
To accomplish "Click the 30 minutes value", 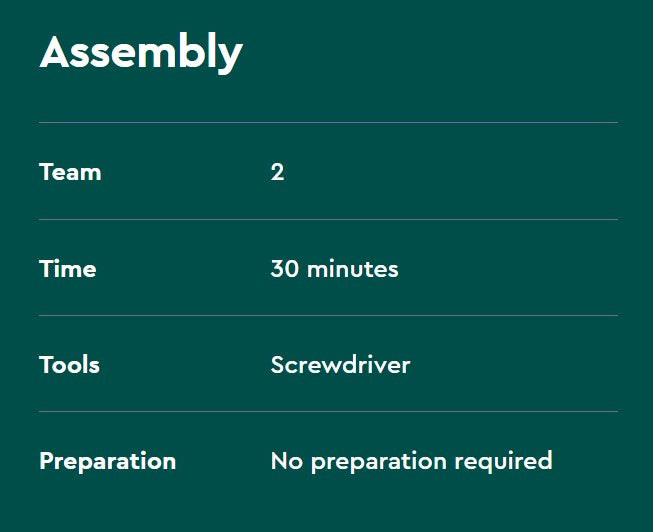I will [x=334, y=269].
